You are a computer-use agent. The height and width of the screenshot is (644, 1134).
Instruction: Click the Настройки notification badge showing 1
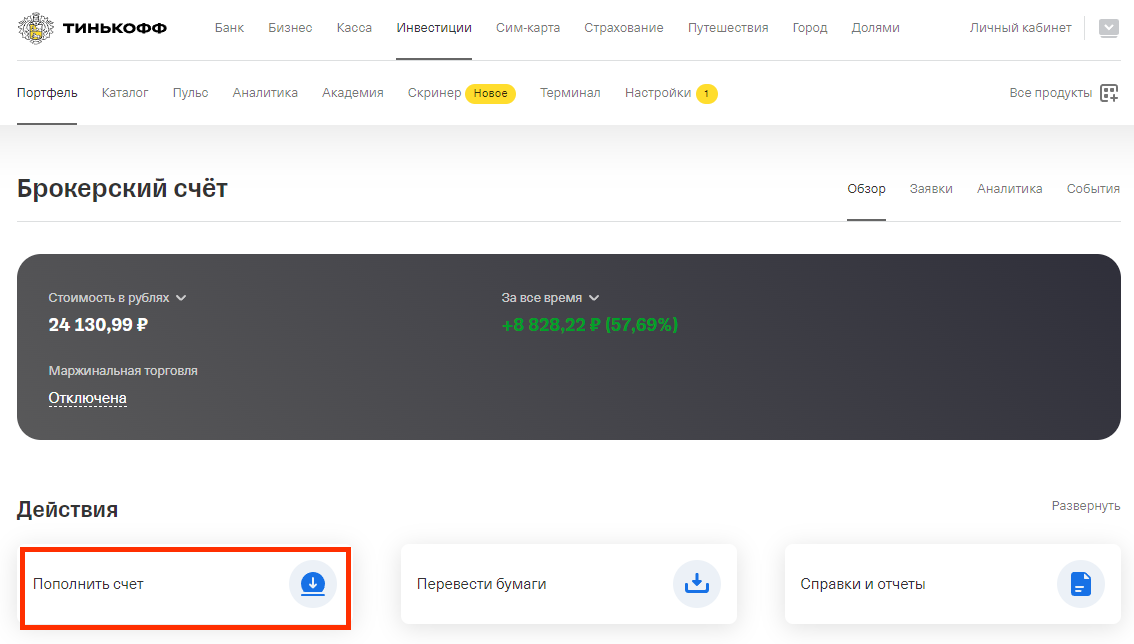pyautogui.click(x=707, y=94)
